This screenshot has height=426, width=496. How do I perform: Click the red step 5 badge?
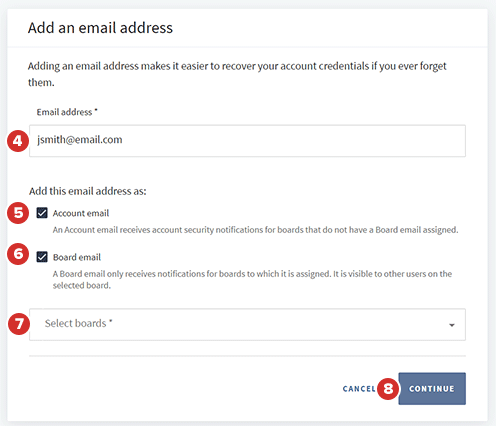pos(18,213)
